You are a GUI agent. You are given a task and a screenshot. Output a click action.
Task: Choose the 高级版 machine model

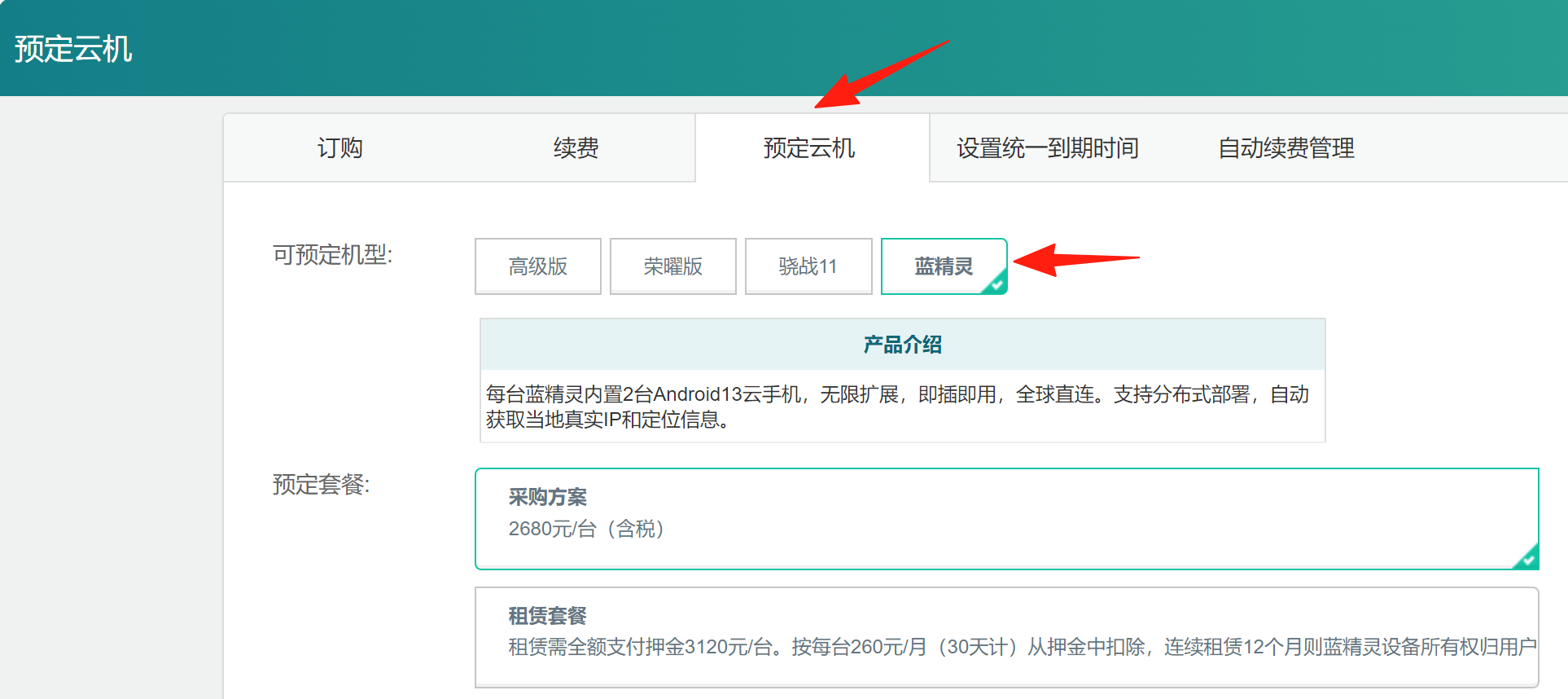click(x=537, y=266)
